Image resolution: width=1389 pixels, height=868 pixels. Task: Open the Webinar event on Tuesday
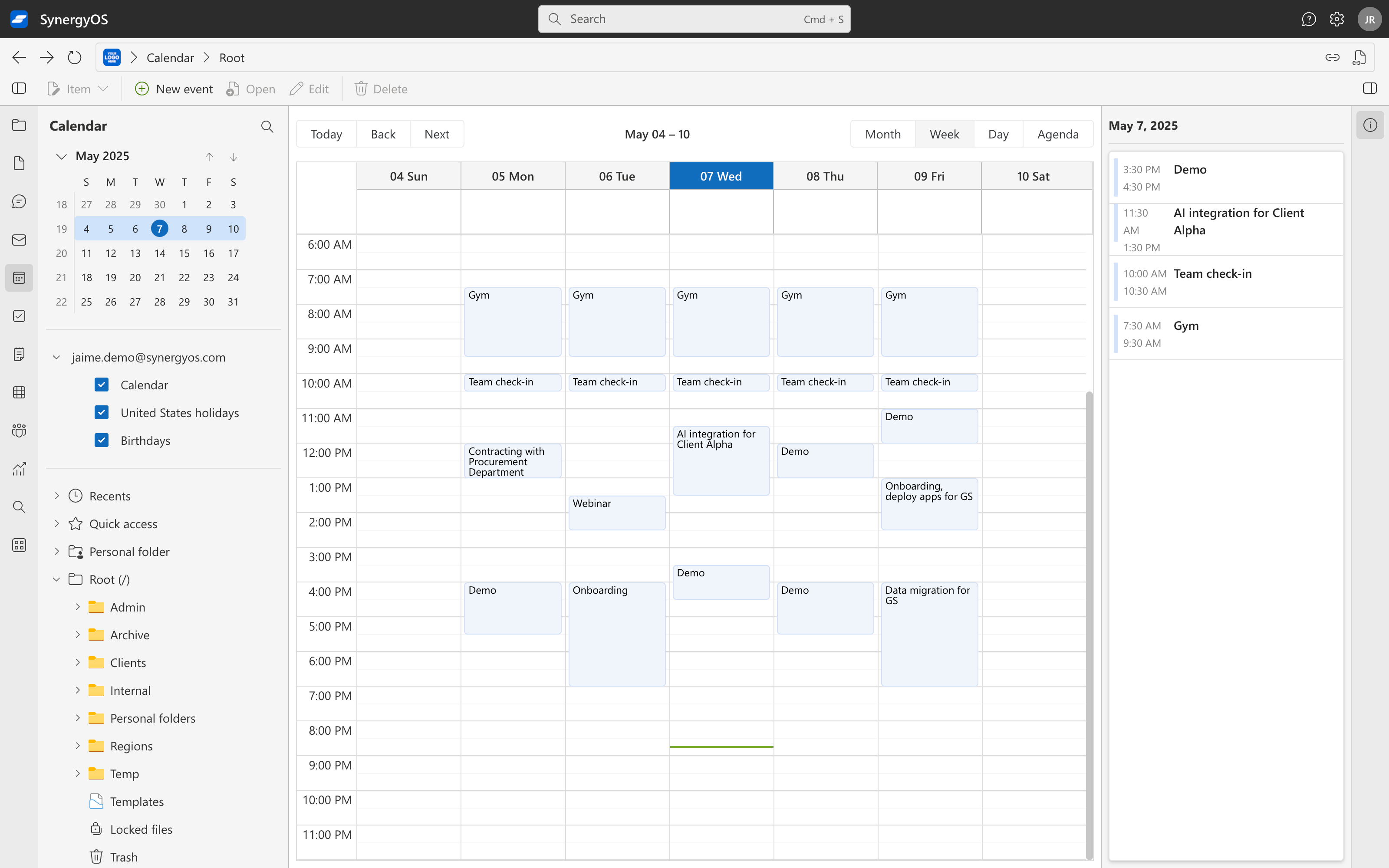(617, 513)
